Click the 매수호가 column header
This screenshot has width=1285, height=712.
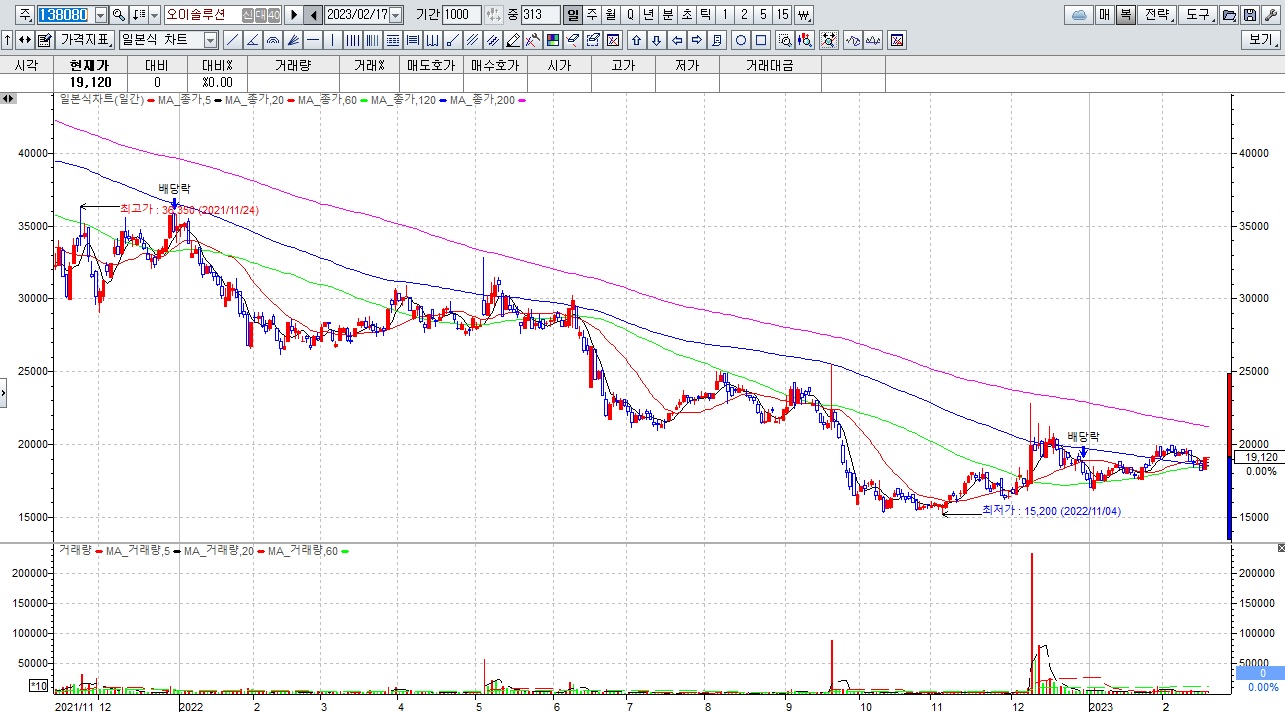tap(495, 65)
